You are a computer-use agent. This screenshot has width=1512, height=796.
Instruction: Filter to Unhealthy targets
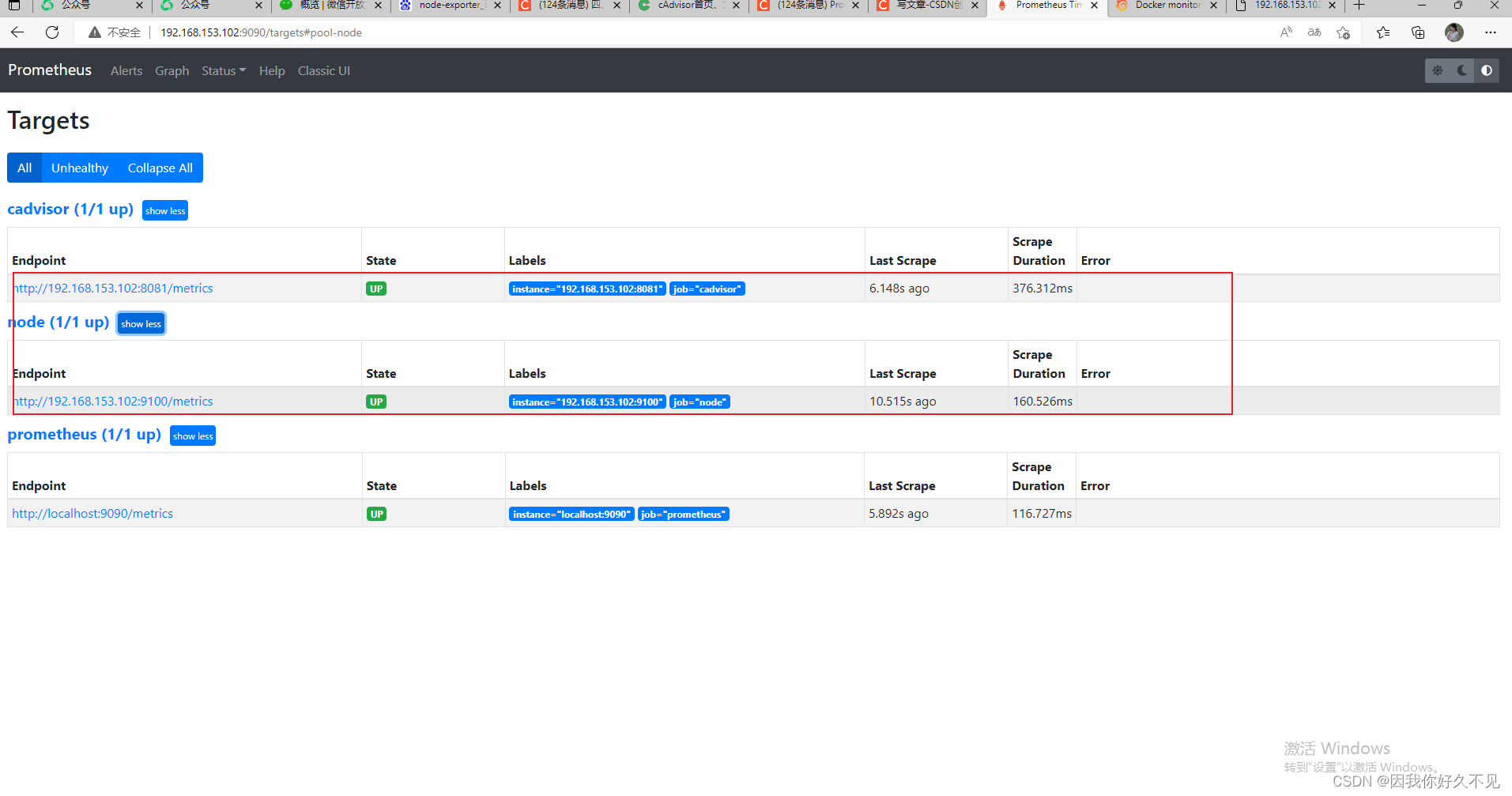pyautogui.click(x=80, y=168)
